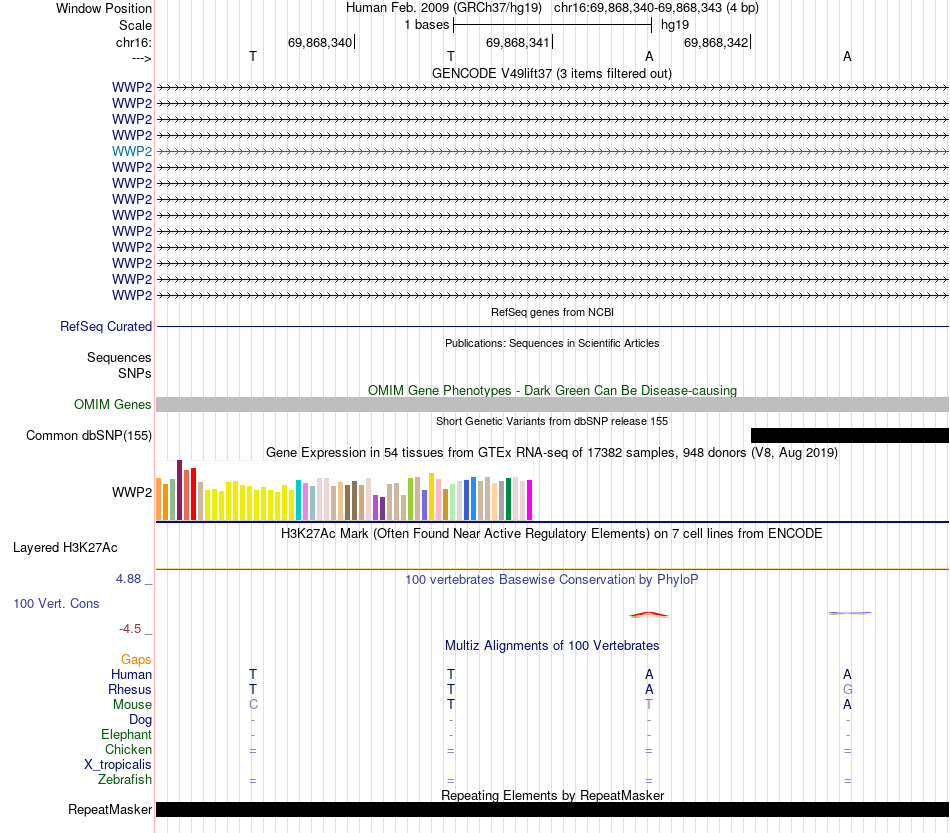This screenshot has height=833, width=950.
Task: Open the GTEx Gene Expression in 54 tissues title
Action: click(552, 453)
